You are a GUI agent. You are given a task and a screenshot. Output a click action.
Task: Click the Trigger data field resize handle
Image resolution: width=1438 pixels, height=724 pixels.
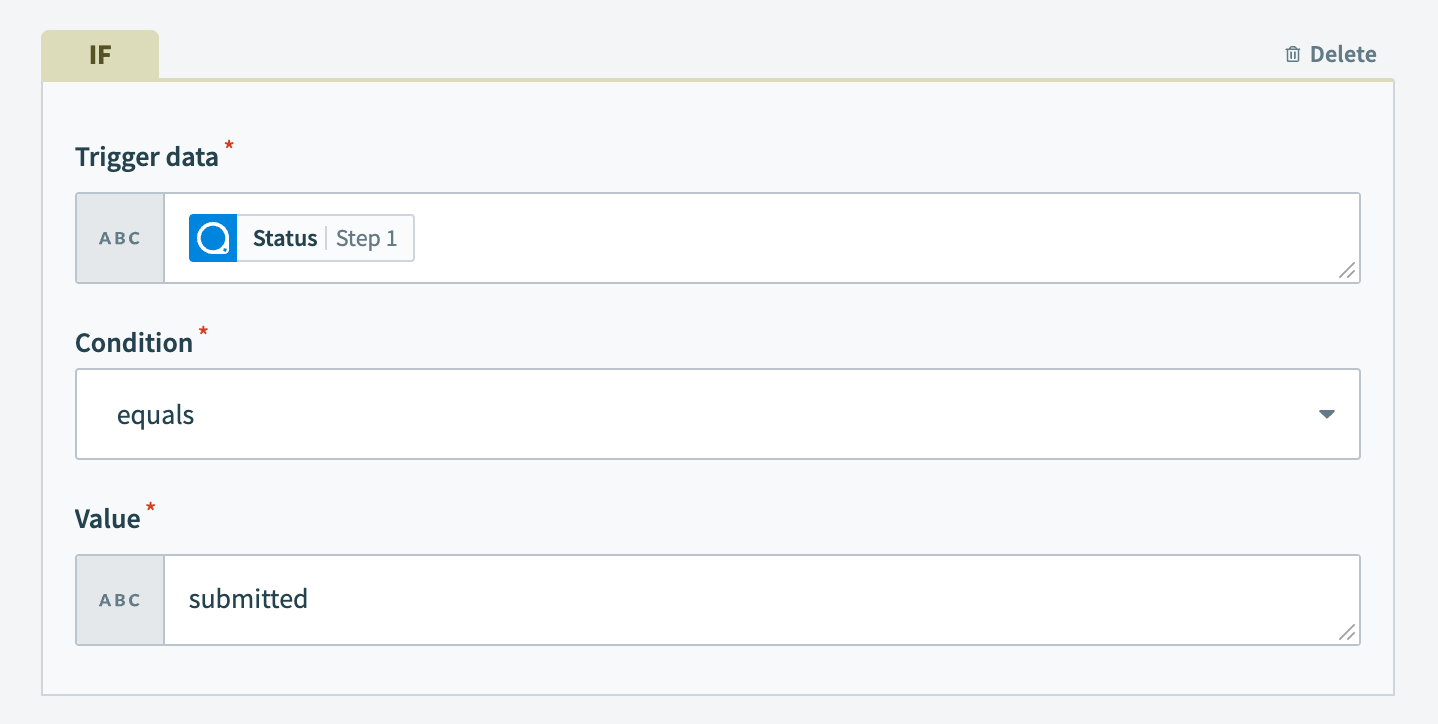(1347, 270)
